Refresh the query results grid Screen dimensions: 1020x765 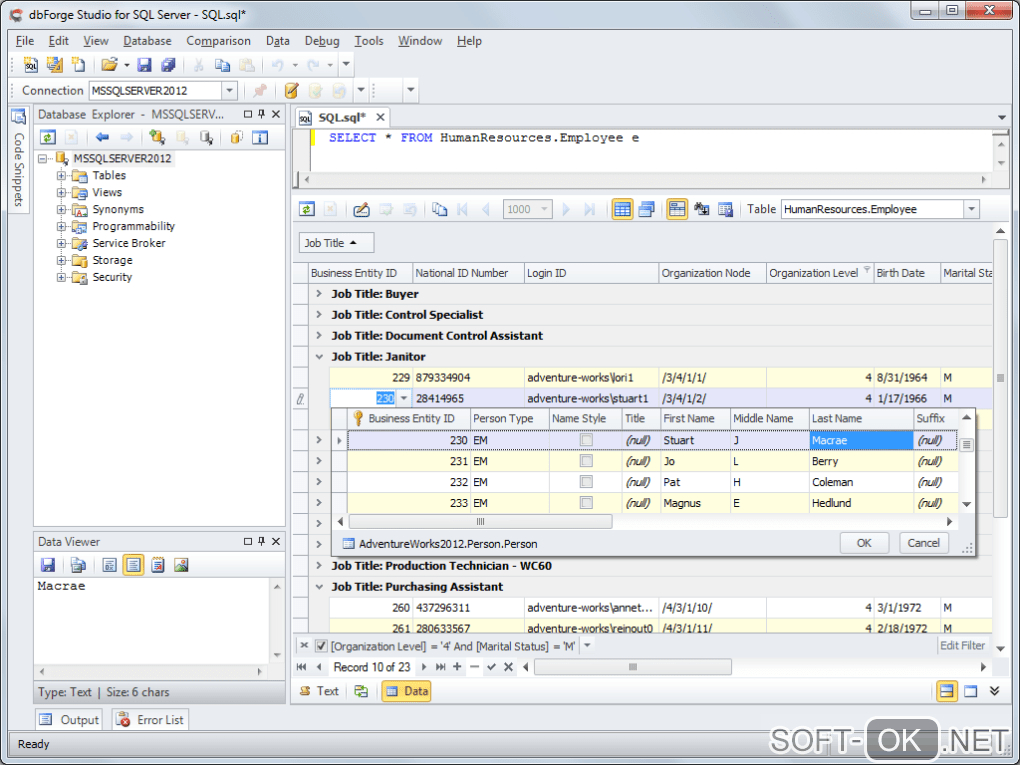pos(307,209)
